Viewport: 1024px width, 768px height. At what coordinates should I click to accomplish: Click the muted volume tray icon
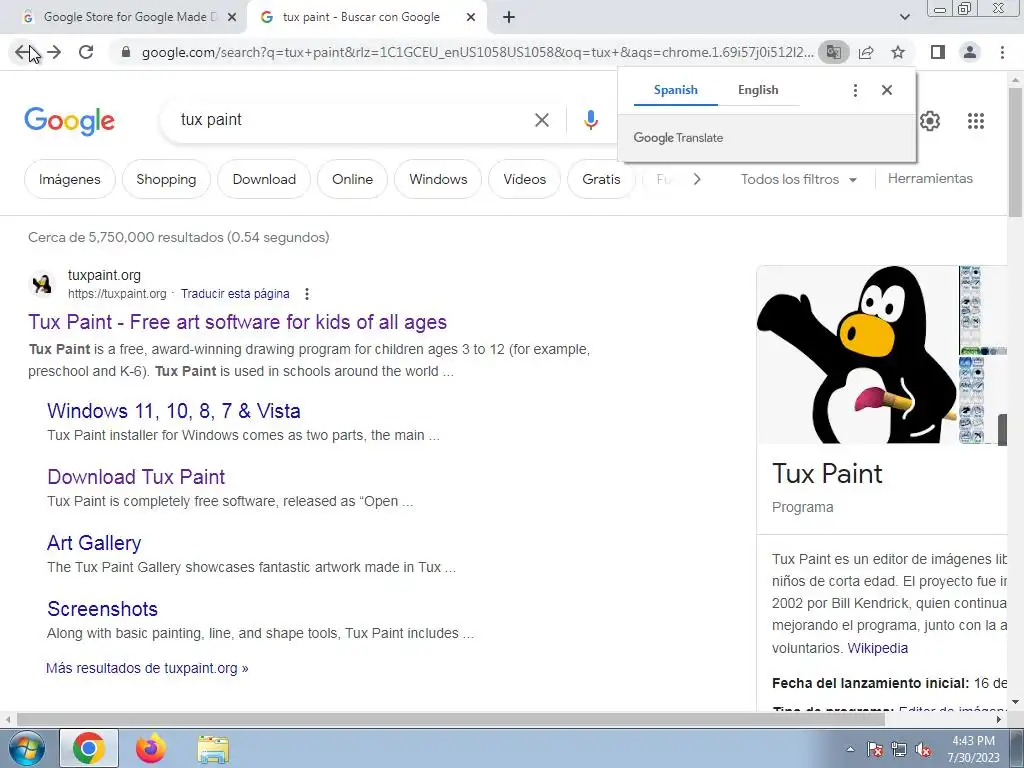click(x=923, y=750)
